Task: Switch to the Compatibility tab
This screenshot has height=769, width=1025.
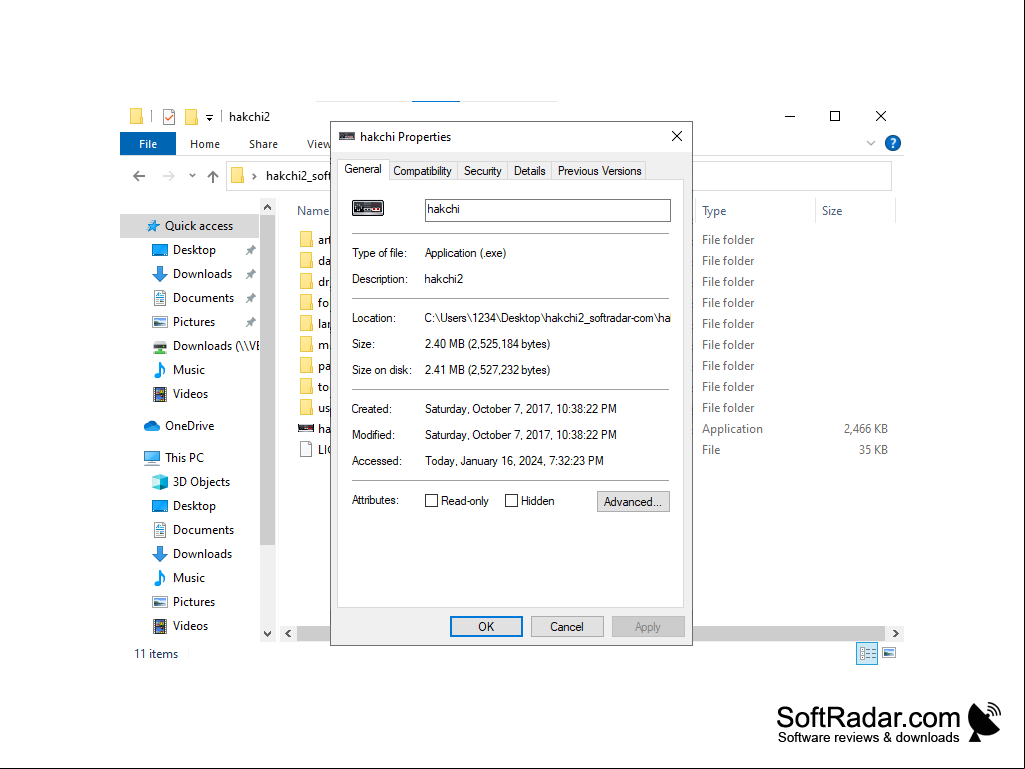Action: [x=422, y=171]
